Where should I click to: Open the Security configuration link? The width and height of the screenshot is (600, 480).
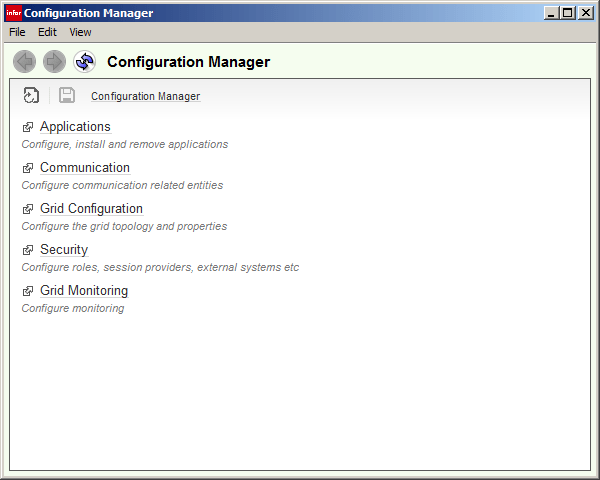click(x=64, y=250)
